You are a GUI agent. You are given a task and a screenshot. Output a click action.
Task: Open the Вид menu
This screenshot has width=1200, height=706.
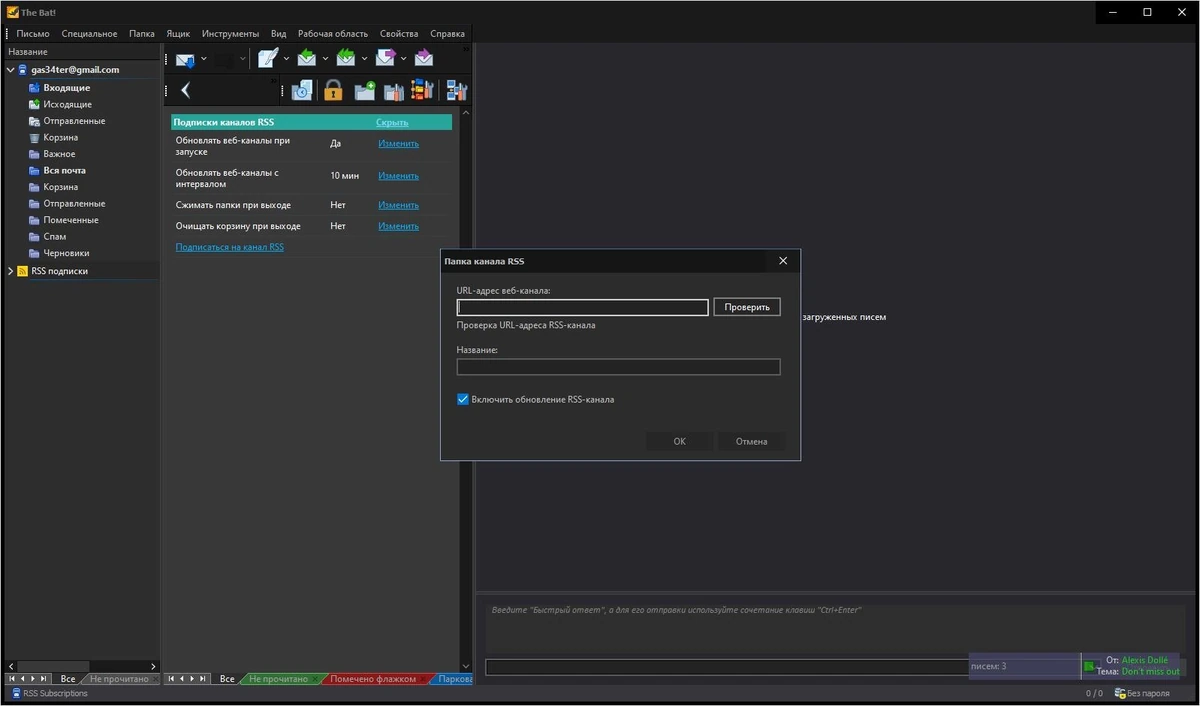click(x=279, y=33)
